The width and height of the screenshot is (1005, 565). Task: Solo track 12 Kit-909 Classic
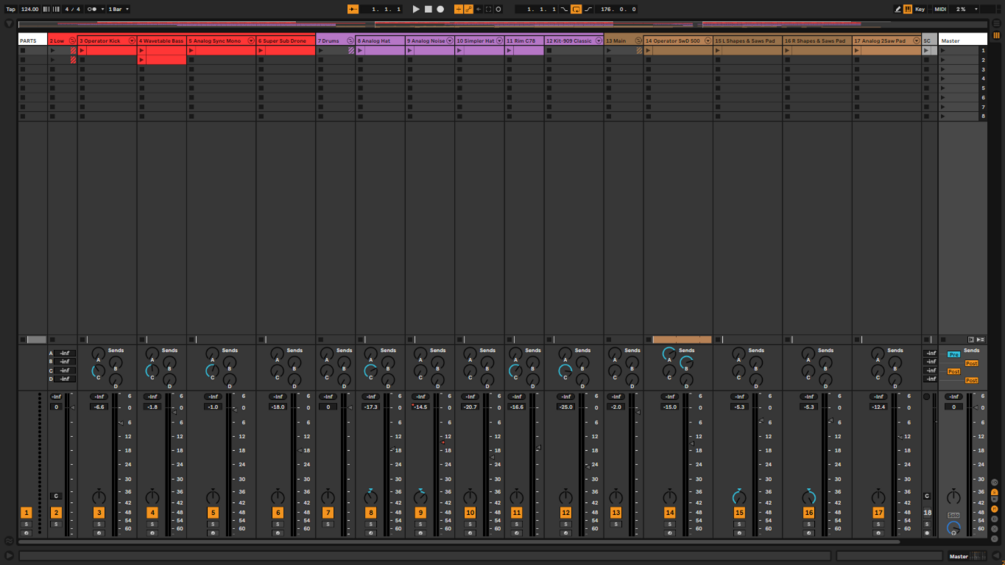[x=565, y=524]
